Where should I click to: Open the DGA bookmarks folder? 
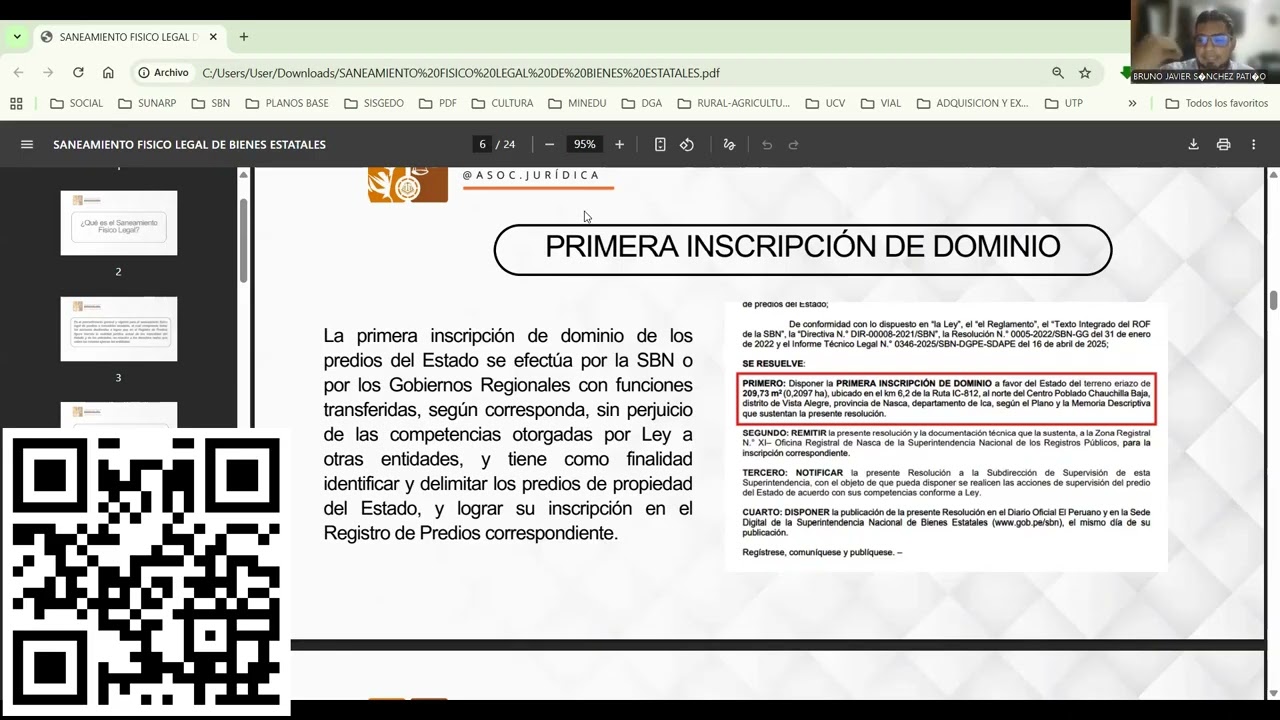click(x=642, y=103)
